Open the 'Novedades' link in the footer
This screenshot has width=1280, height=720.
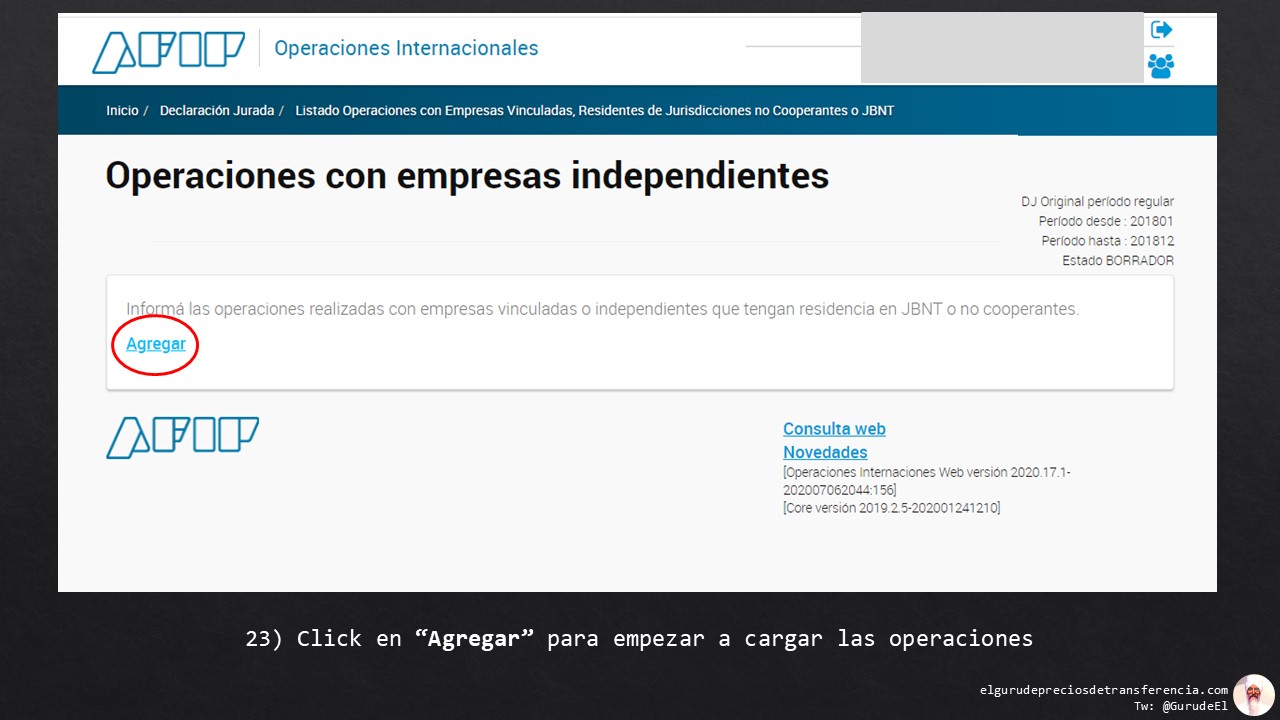coord(825,452)
